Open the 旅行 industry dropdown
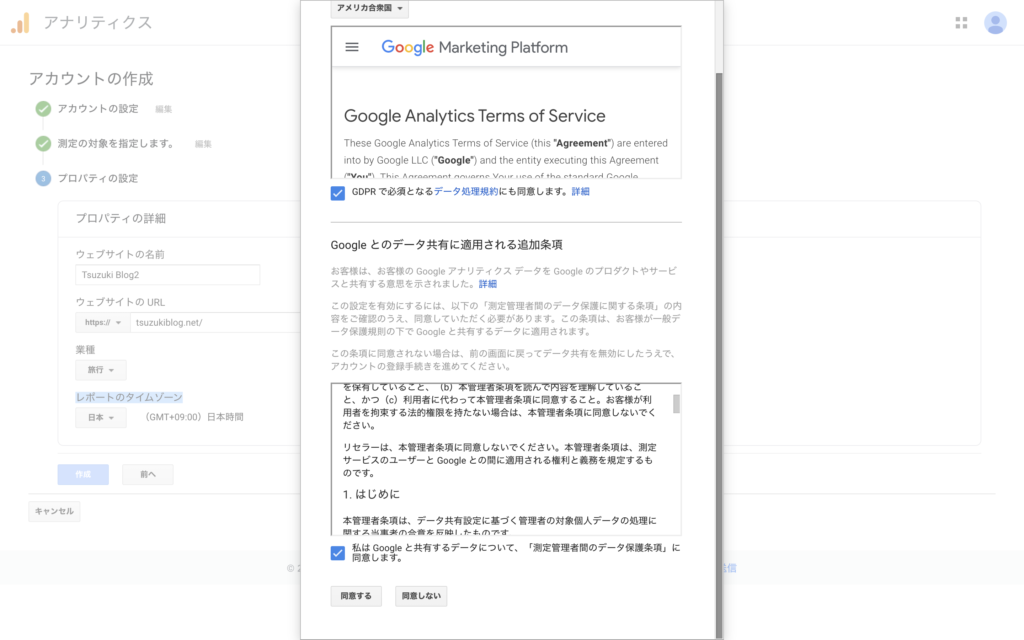This screenshot has width=1024, height=640. pyautogui.click(x=101, y=370)
